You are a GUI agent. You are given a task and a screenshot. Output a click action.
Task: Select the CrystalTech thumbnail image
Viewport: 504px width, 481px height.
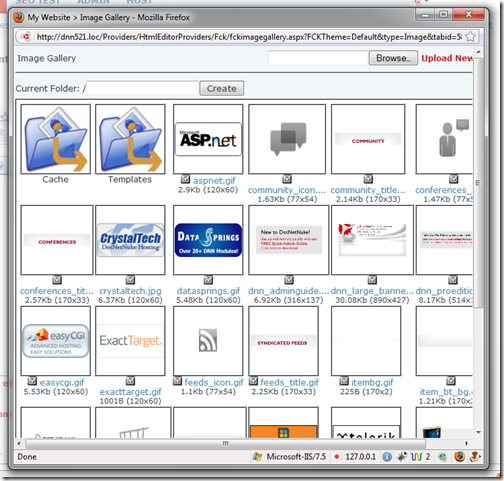[130, 240]
